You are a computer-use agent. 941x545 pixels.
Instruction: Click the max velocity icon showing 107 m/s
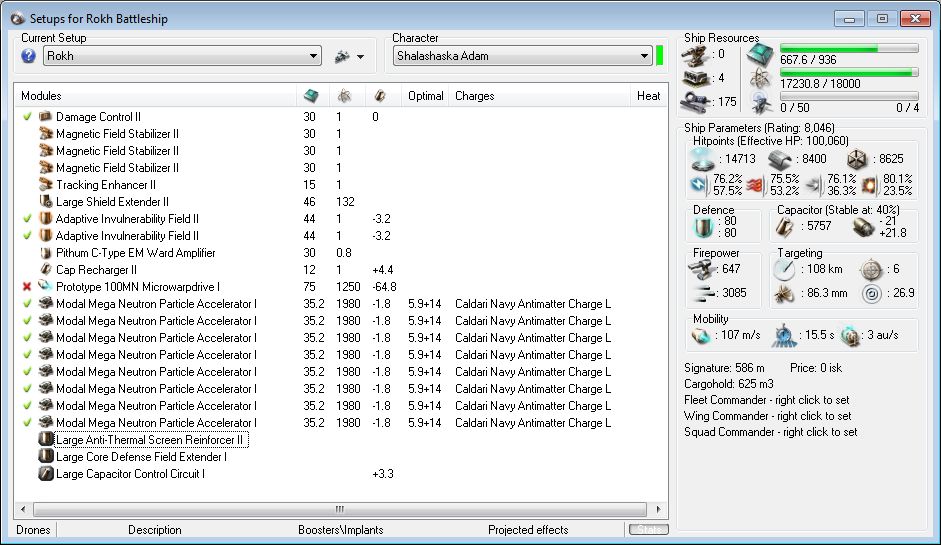[701, 336]
